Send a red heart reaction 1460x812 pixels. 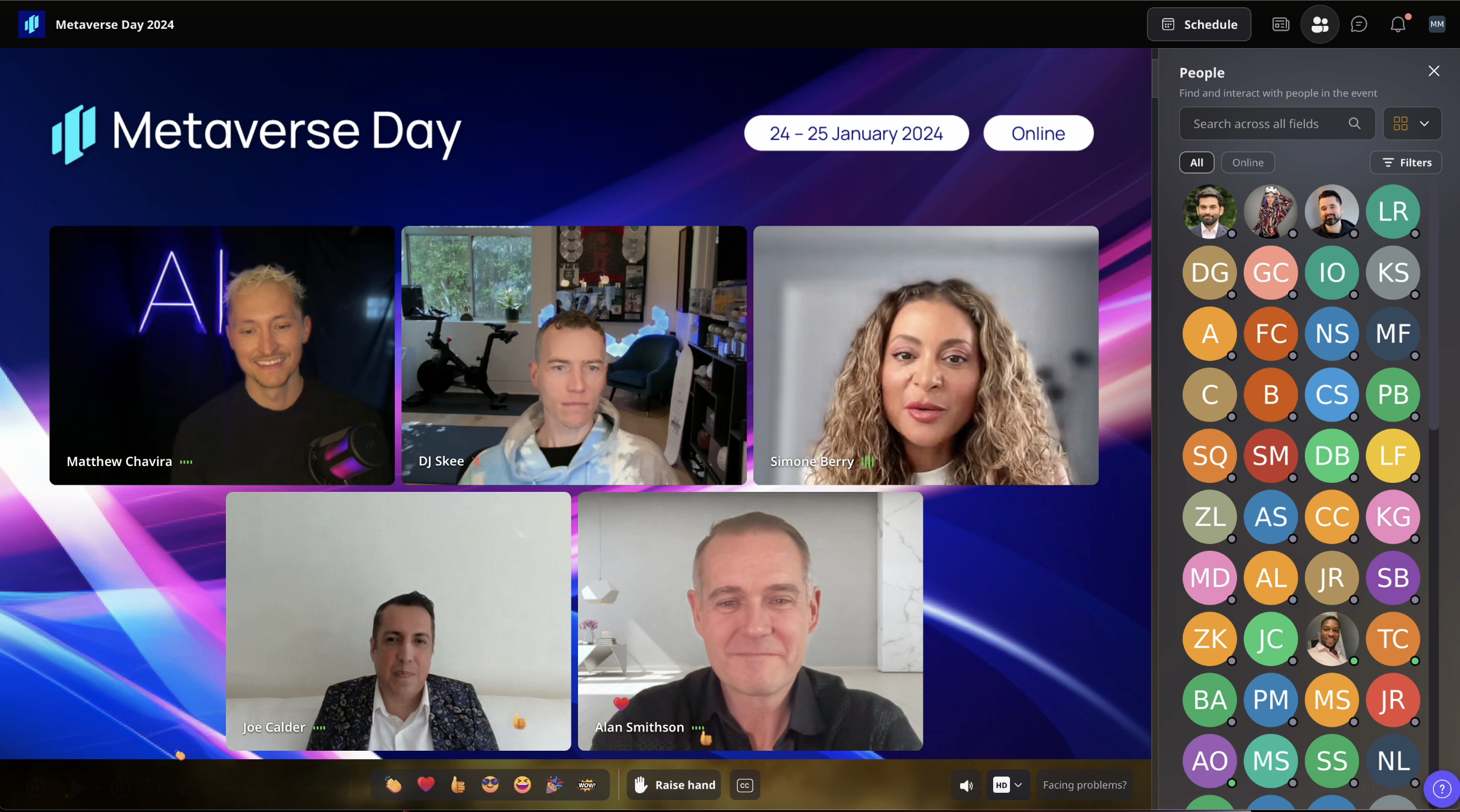coord(425,784)
